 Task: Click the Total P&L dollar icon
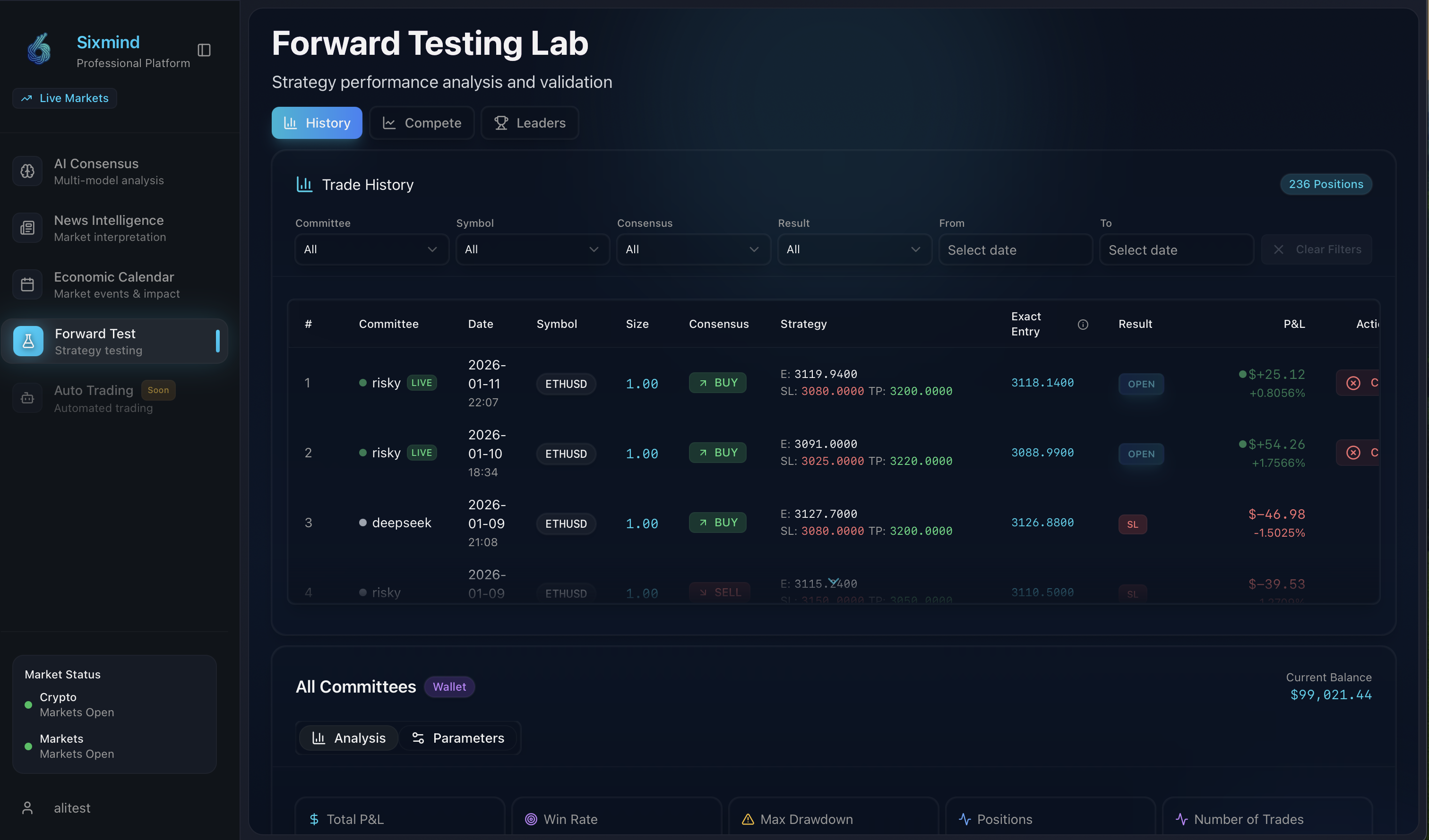click(x=314, y=819)
